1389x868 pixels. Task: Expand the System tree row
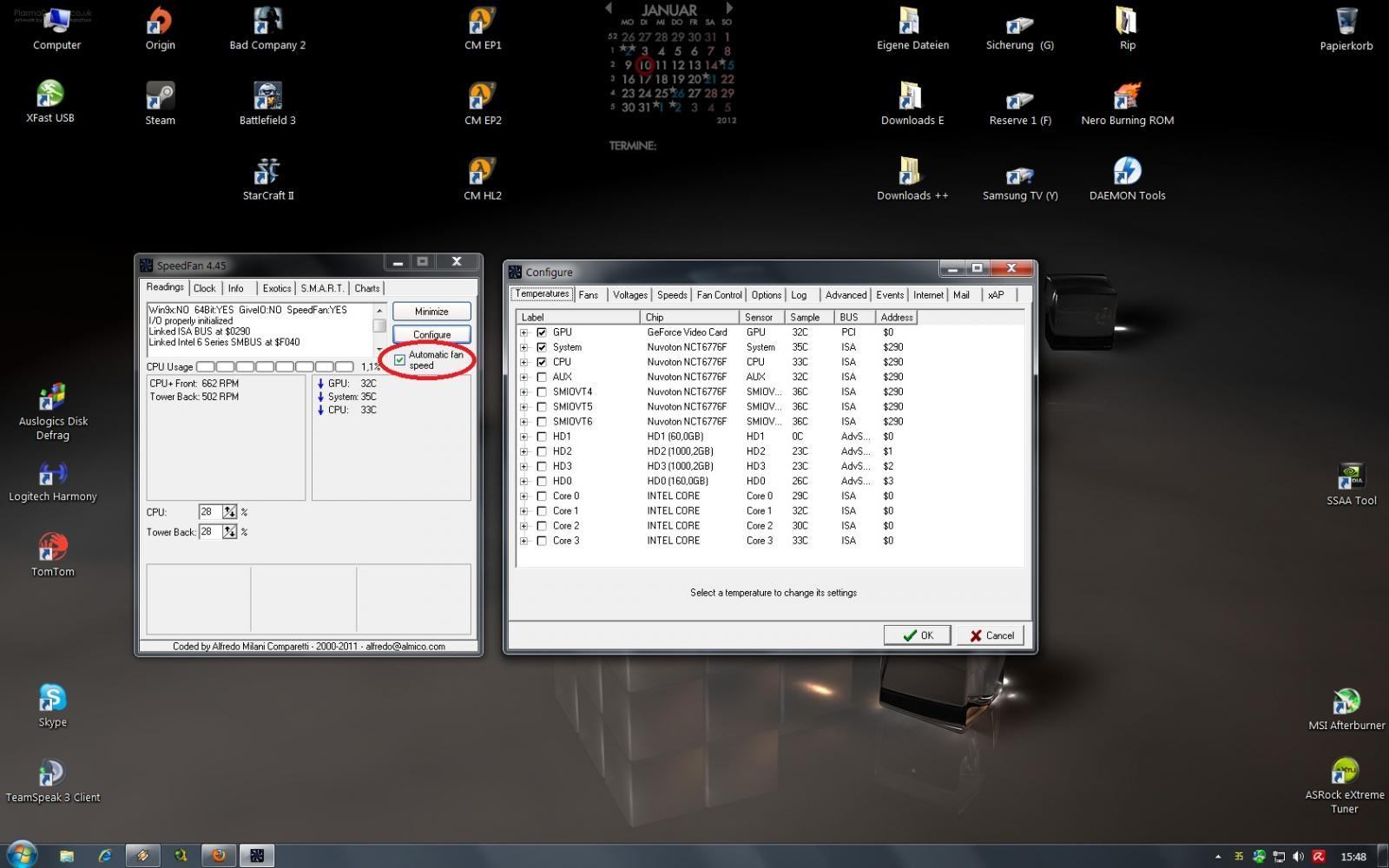pos(523,347)
